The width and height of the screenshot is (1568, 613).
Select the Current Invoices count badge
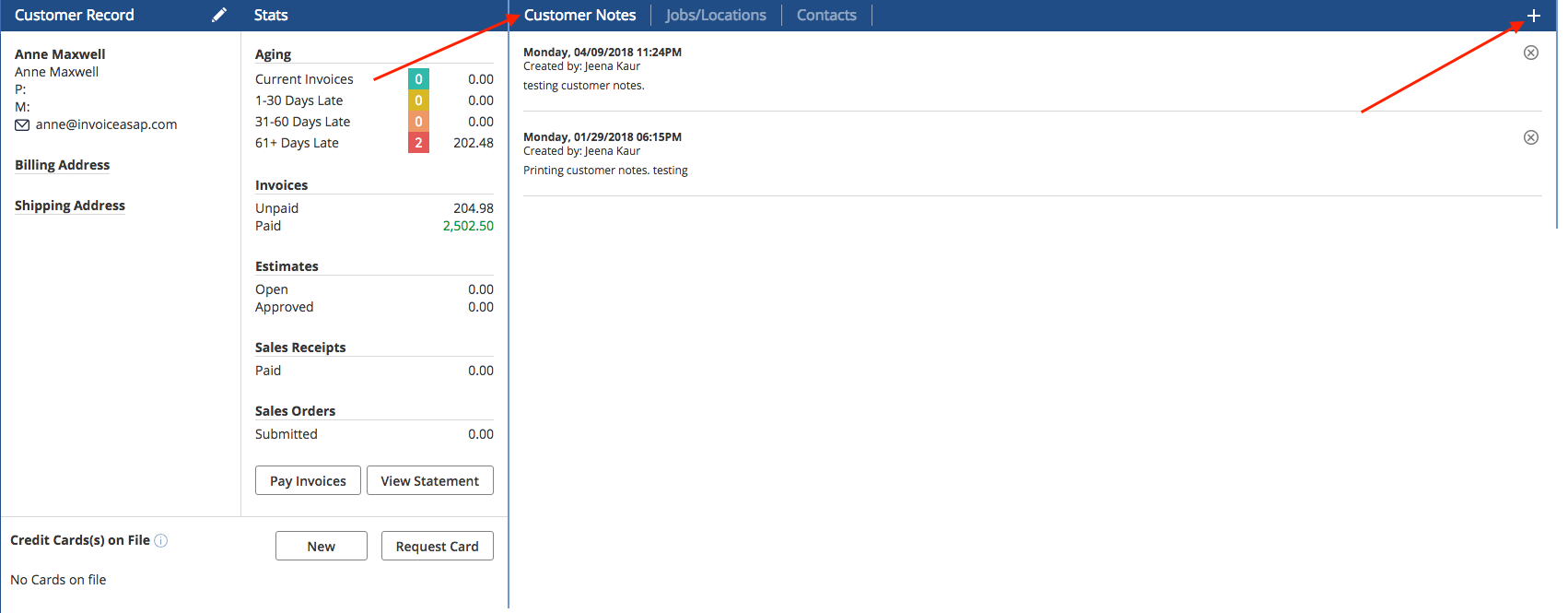(x=418, y=79)
